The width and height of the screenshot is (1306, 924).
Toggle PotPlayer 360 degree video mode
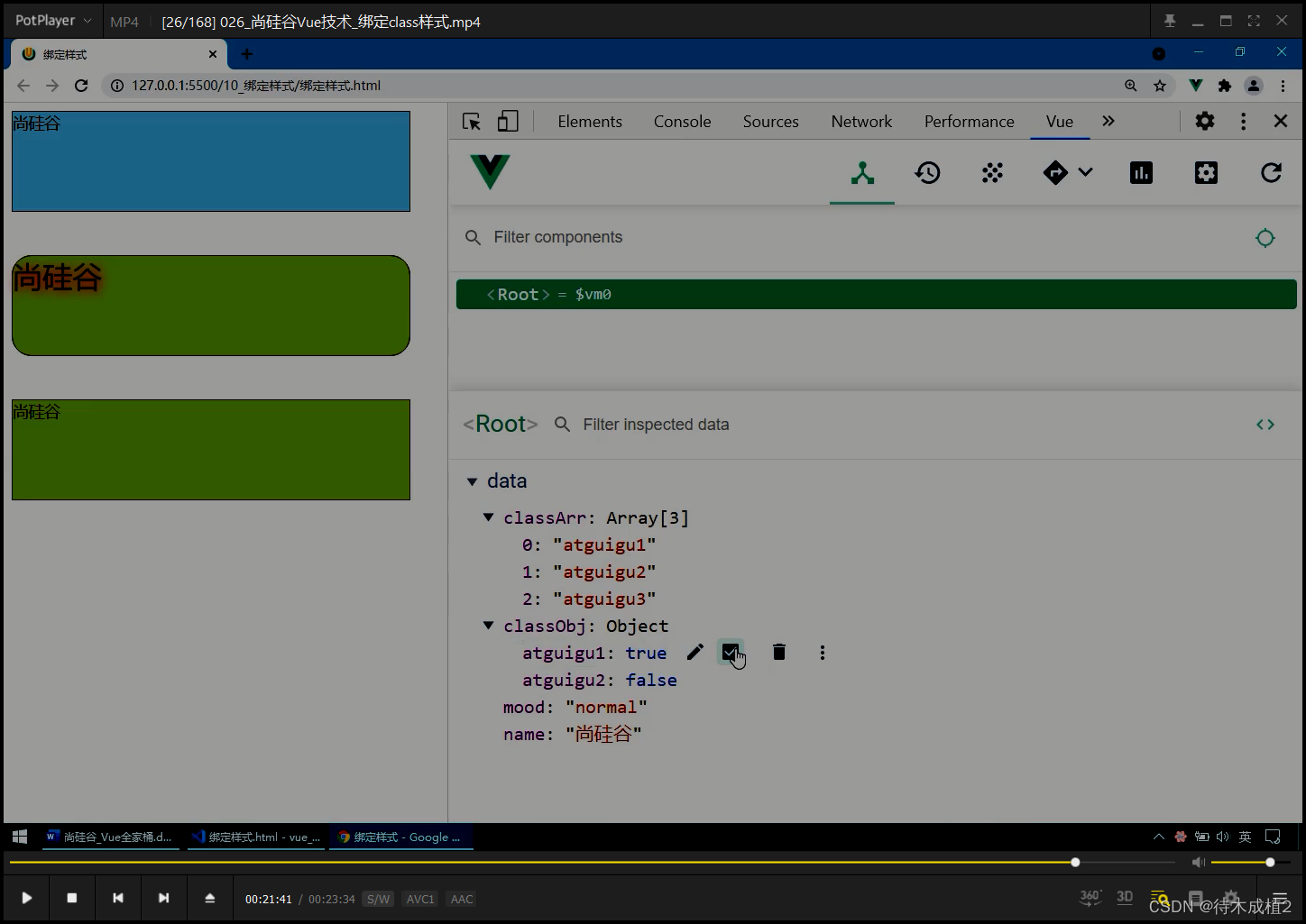point(1090,897)
